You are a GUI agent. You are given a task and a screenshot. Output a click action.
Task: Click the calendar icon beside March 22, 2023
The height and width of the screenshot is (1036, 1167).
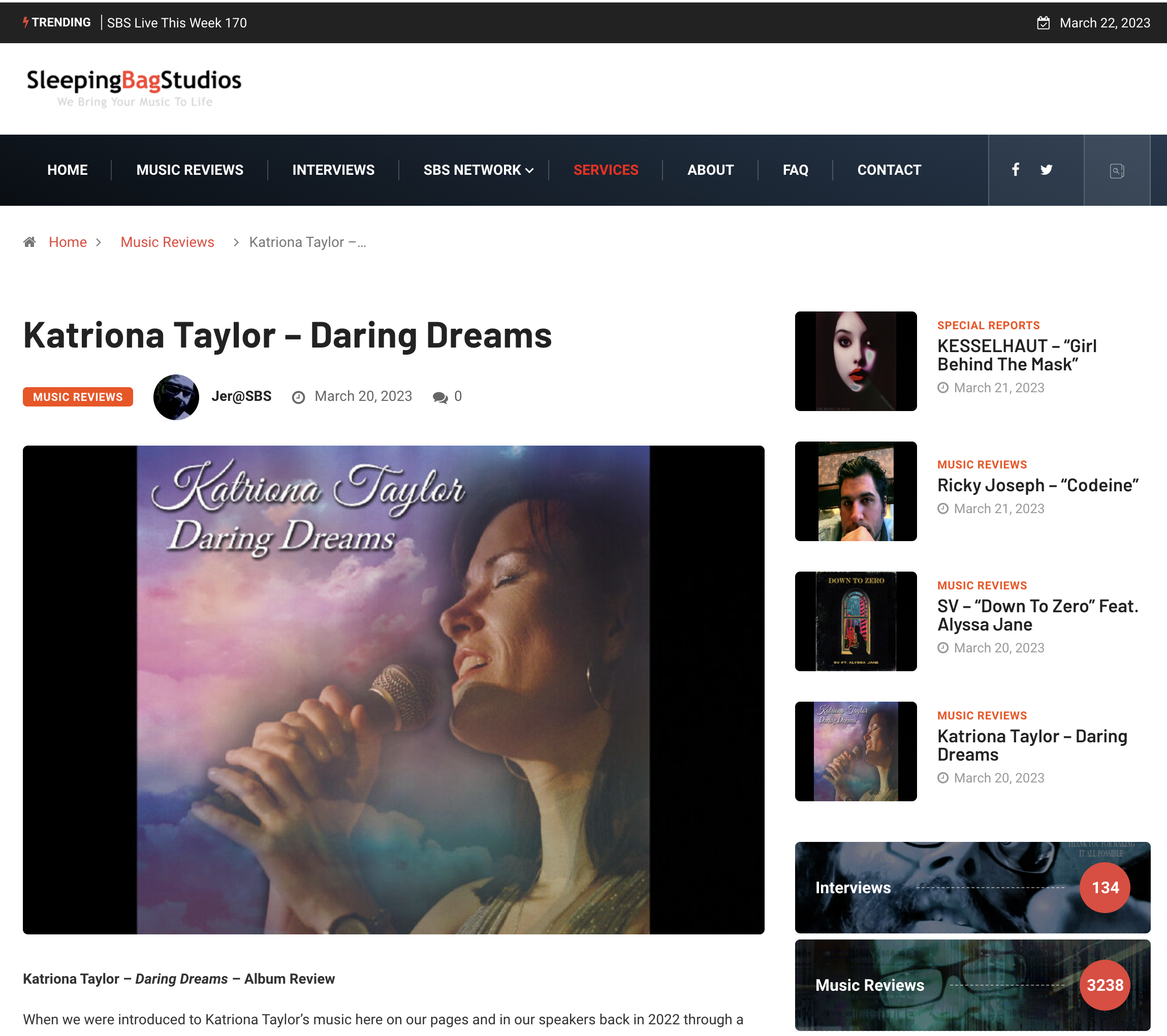[1043, 23]
